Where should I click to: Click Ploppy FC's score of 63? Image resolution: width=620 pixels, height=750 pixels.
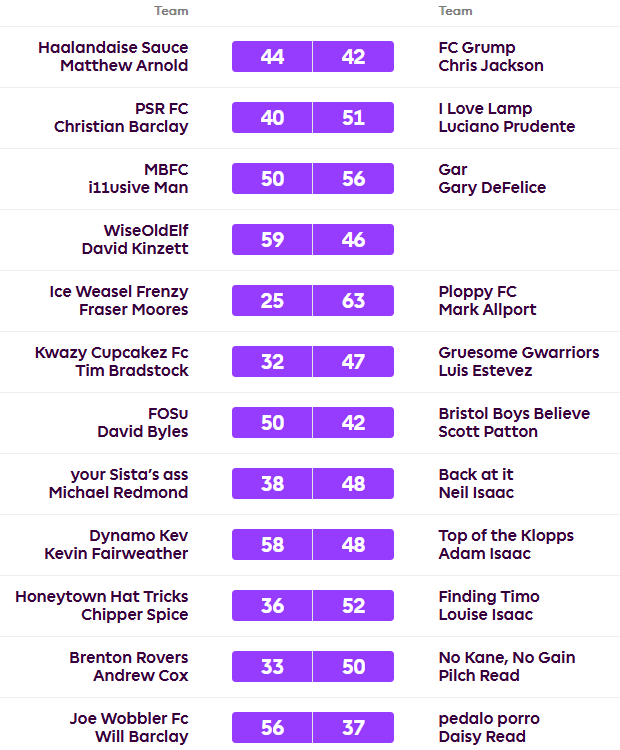tap(353, 301)
